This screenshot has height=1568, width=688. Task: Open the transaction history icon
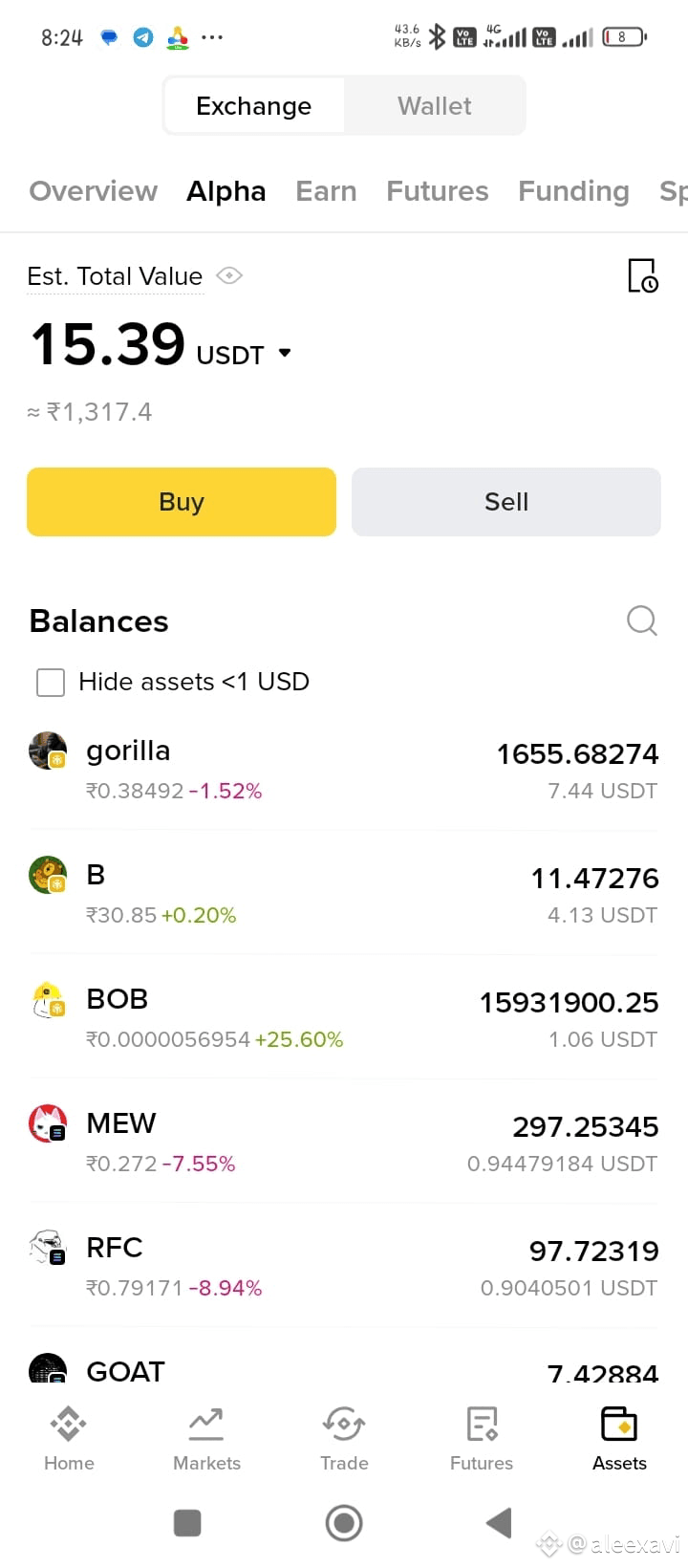pyautogui.click(x=642, y=275)
